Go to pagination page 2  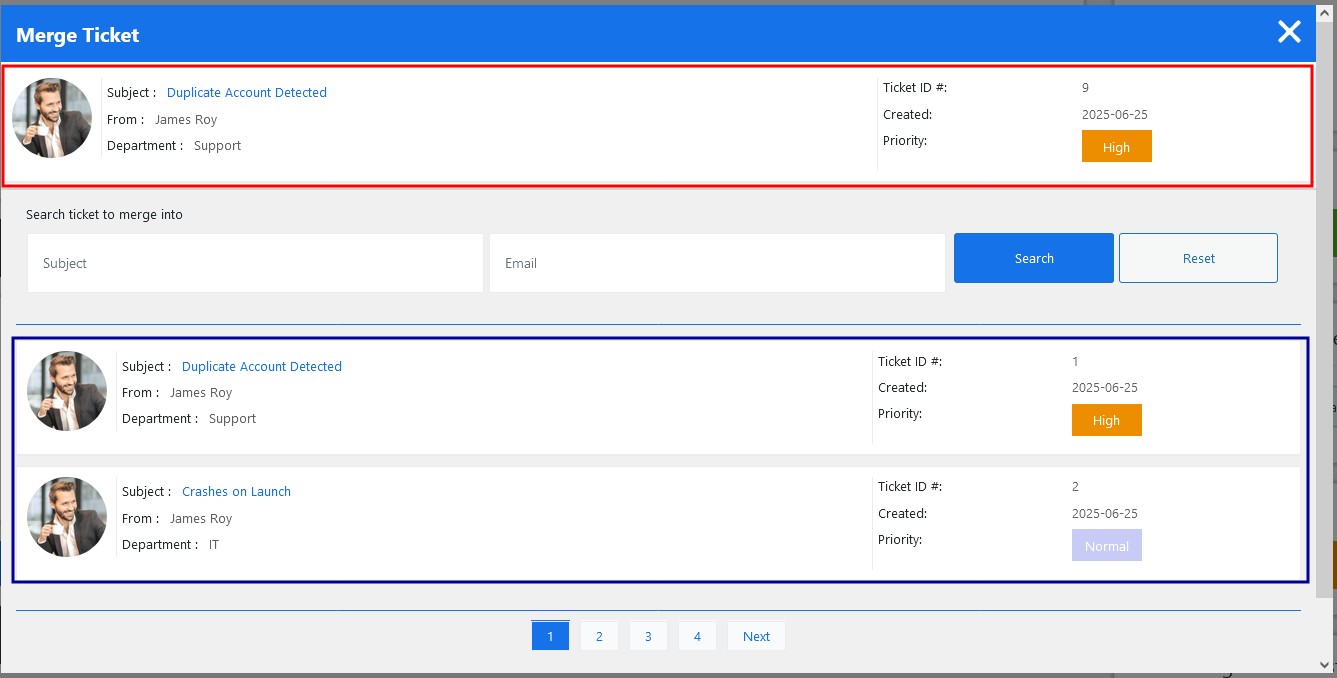[599, 636]
